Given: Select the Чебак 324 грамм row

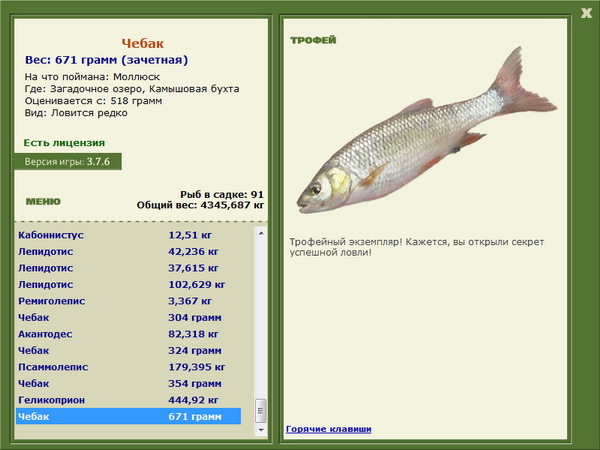Looking at the screenshot, I should pos(129,350).
